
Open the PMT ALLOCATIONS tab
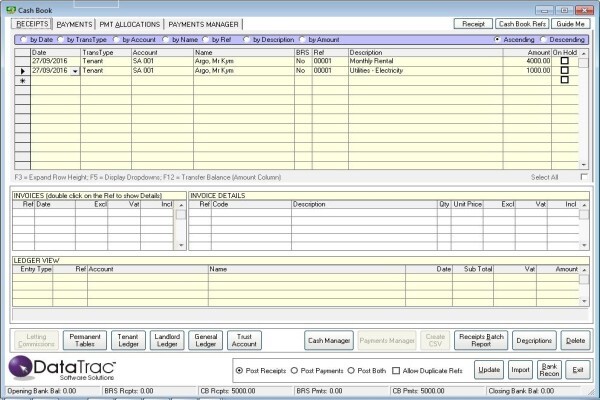(130, 24)
